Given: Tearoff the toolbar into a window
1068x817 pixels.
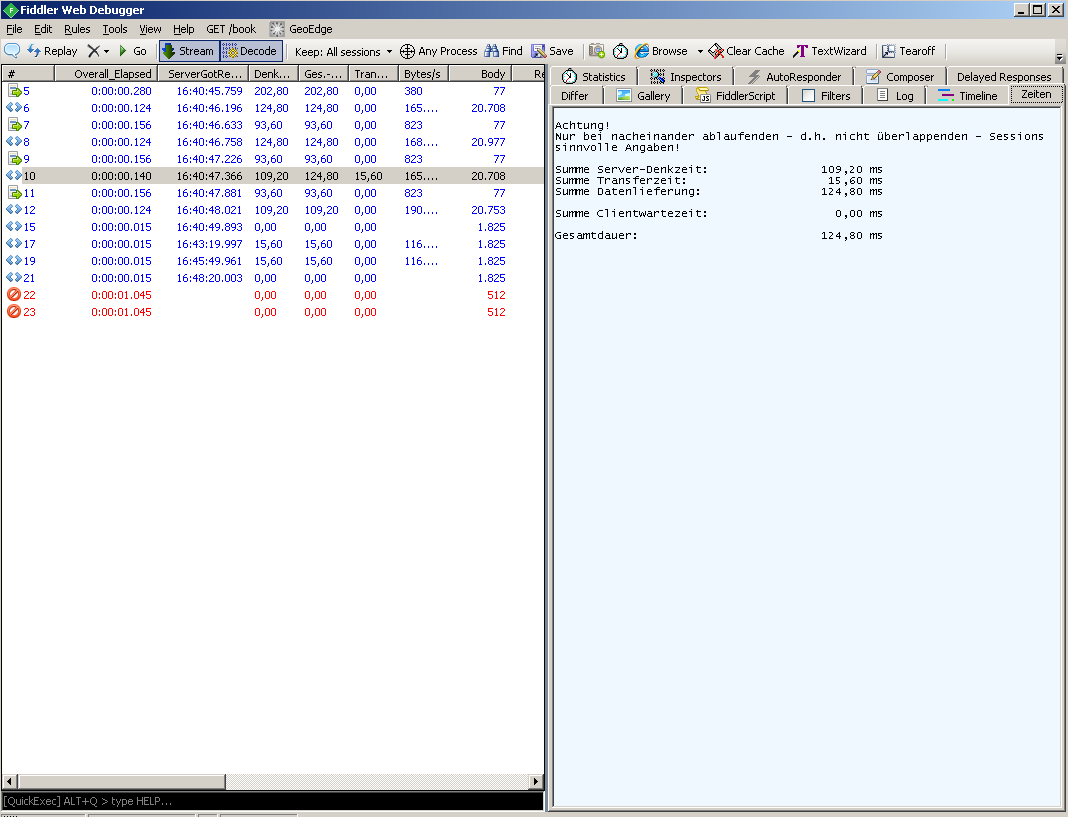Looking at the screenshot, I should point(909,50).
